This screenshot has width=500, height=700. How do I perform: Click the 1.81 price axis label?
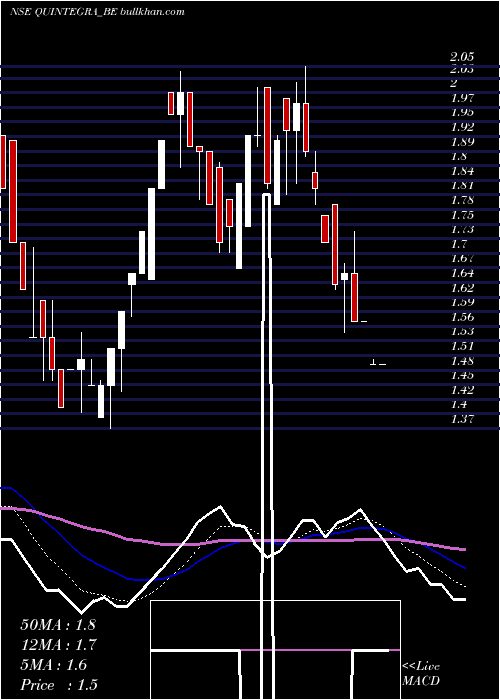click(x=462, y=185)
